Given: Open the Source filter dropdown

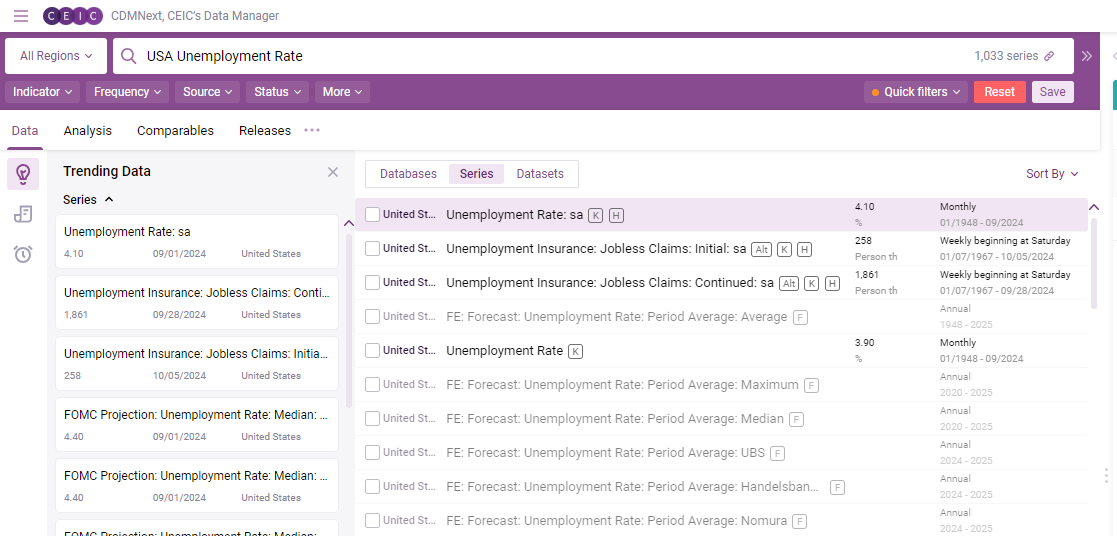Looking at the screenshot, I should click(x=208, y=92).
